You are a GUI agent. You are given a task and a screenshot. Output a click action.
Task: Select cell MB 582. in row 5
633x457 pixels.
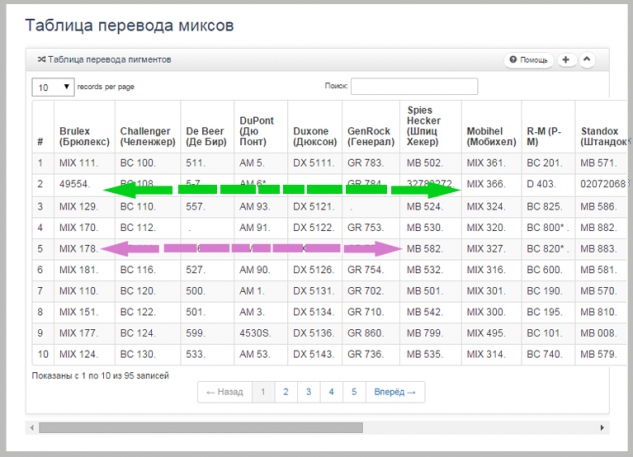pyautogui.click(x=430, y=249)
